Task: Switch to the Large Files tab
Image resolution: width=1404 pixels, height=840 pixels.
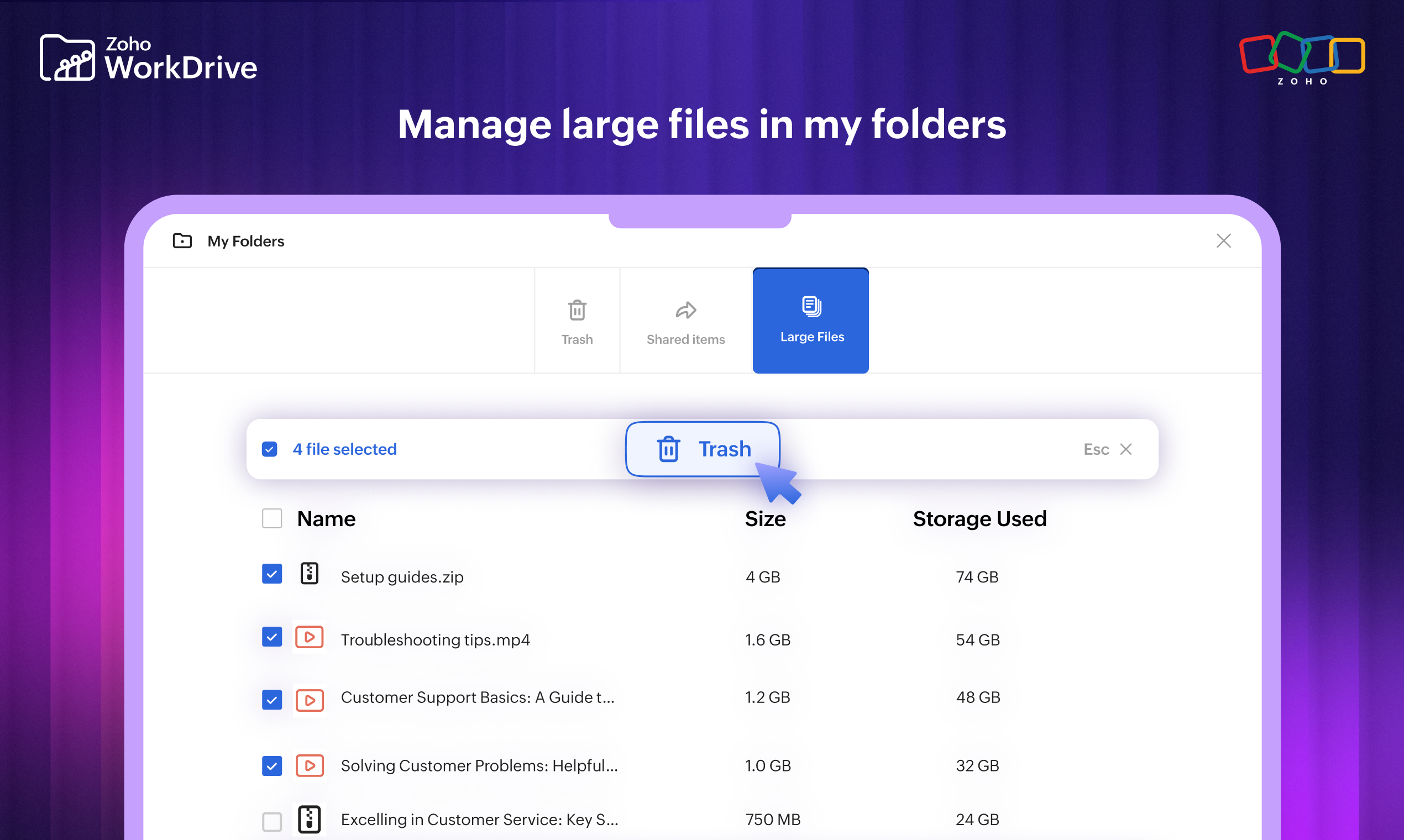Action: click(810, 321)
